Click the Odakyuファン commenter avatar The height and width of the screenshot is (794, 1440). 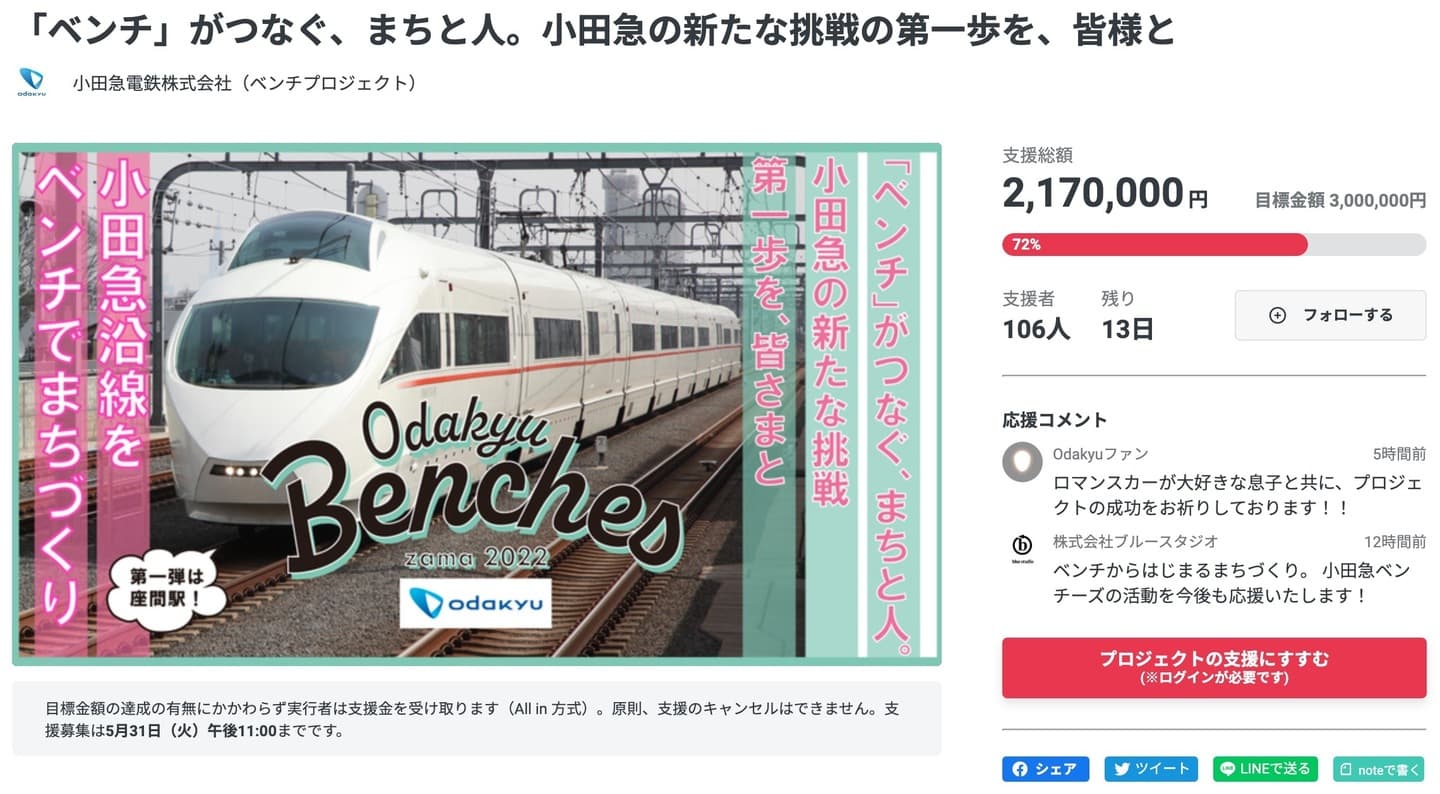pyautogui.click(x=1022, y=462)
